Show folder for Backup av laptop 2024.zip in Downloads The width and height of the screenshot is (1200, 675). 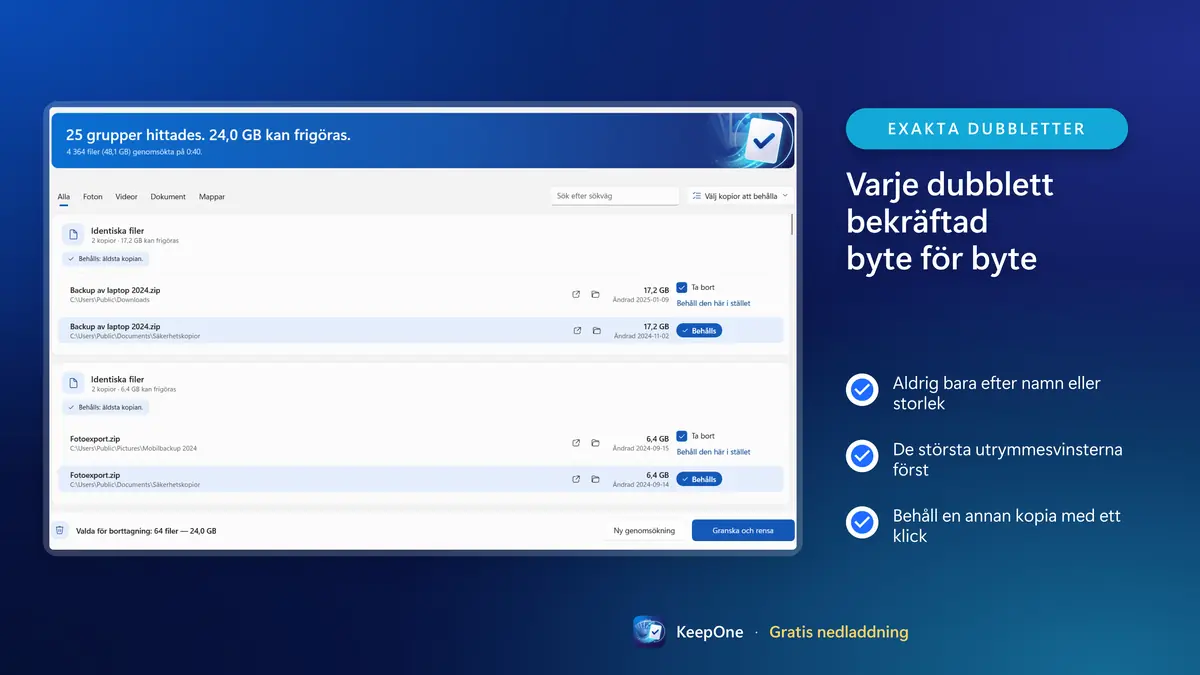(595, 294)
